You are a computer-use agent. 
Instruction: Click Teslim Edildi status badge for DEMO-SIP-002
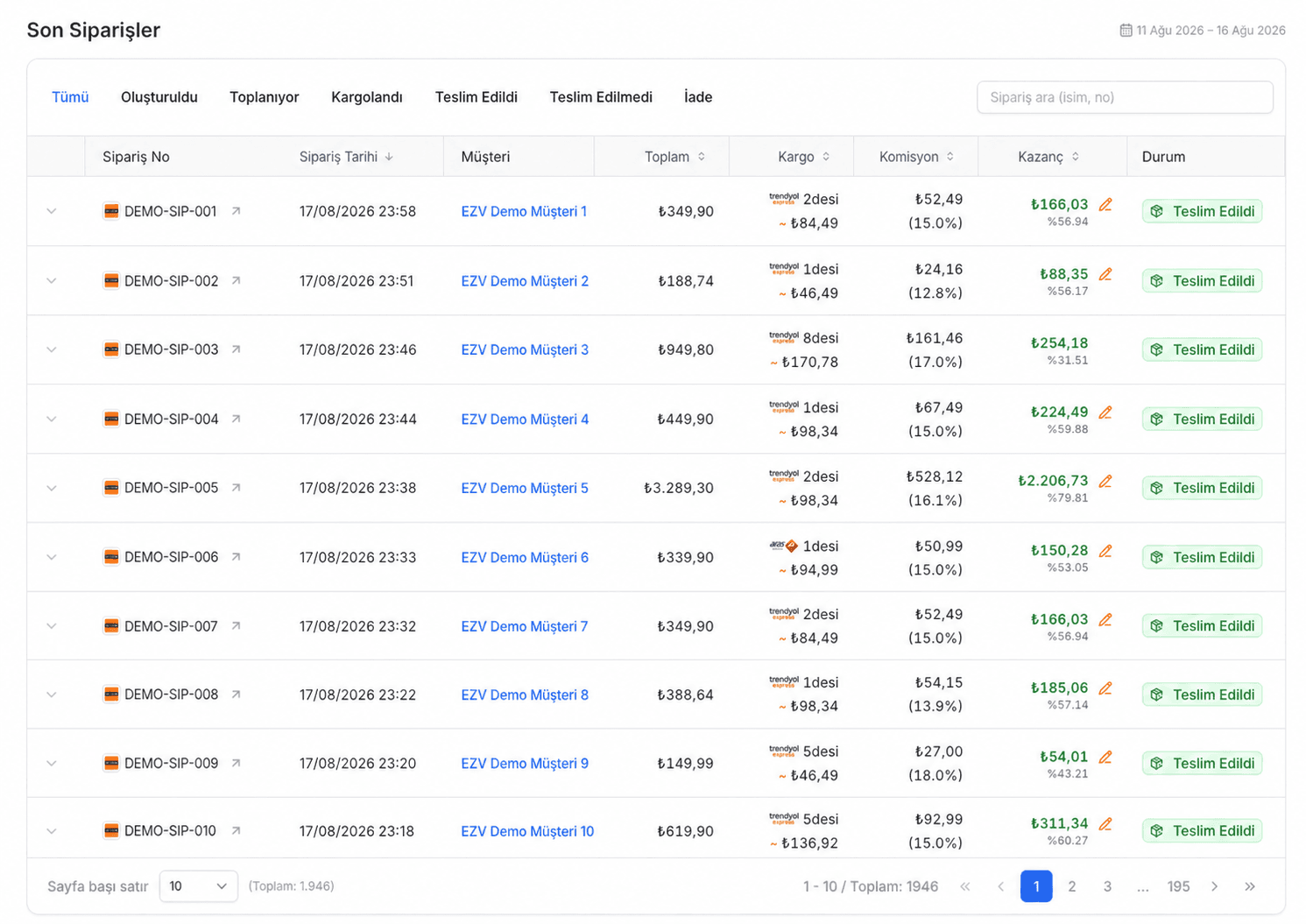[1202, 281]
